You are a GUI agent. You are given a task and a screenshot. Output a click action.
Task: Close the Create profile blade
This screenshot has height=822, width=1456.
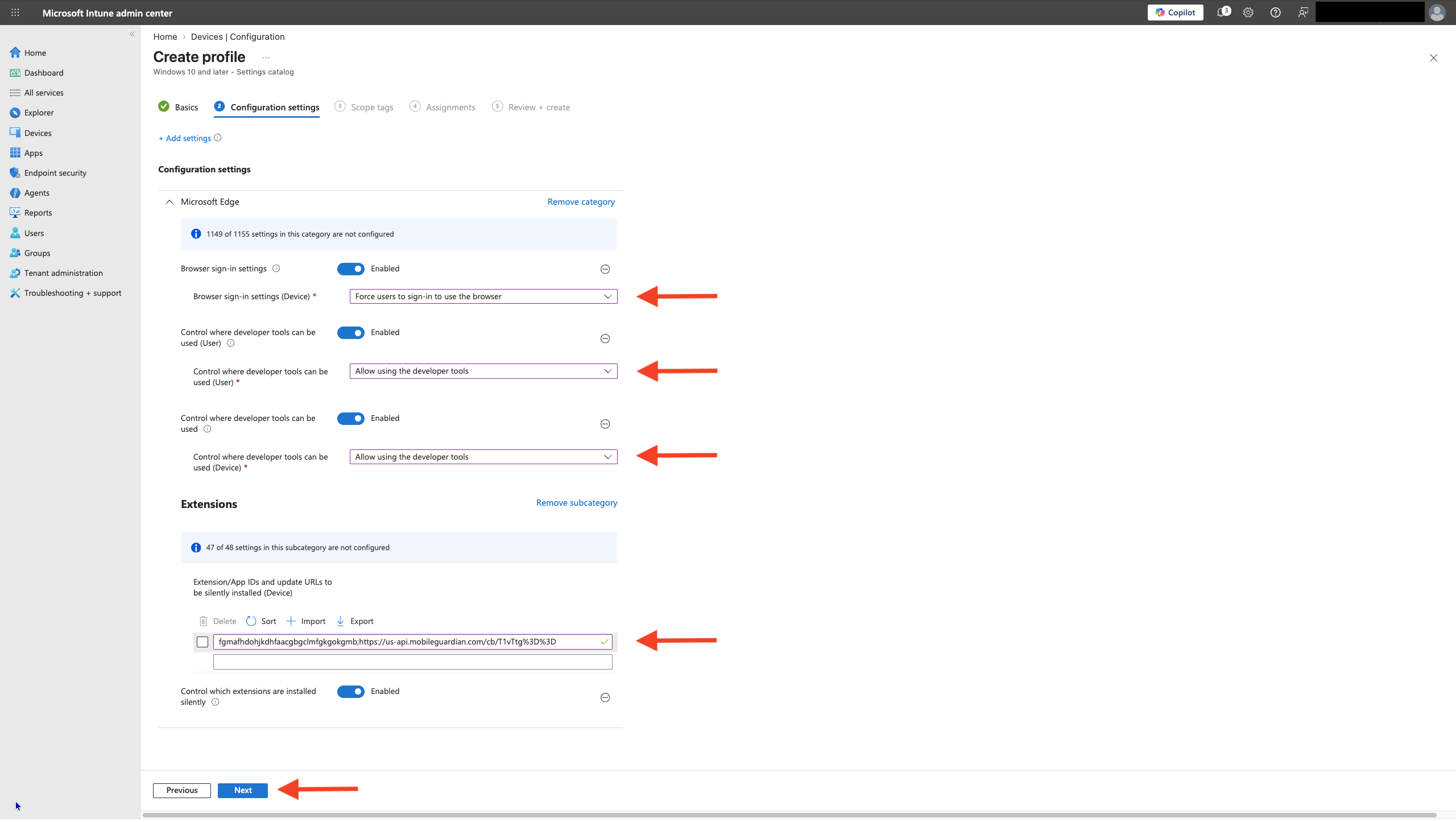pyautogui.click(x=1433, y=58)
